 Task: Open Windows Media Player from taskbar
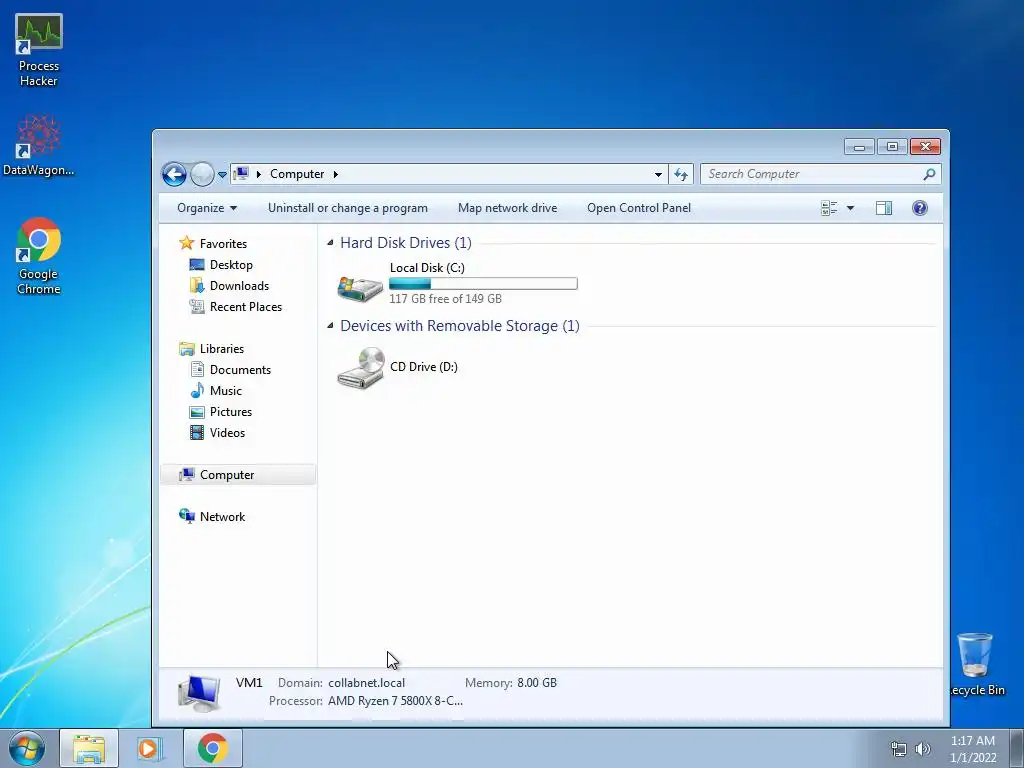pos(150,748)
